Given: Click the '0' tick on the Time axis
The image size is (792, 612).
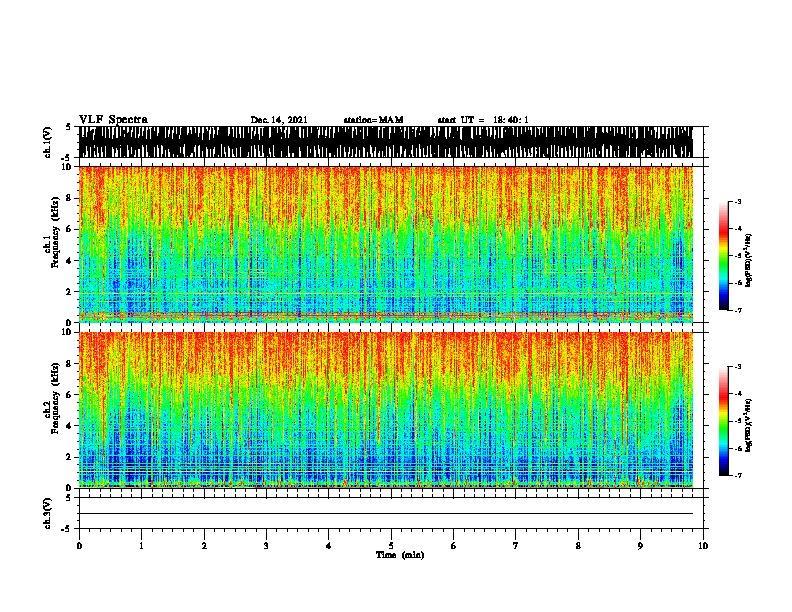Looking at the screenshot, I should [x=79, y=546].
